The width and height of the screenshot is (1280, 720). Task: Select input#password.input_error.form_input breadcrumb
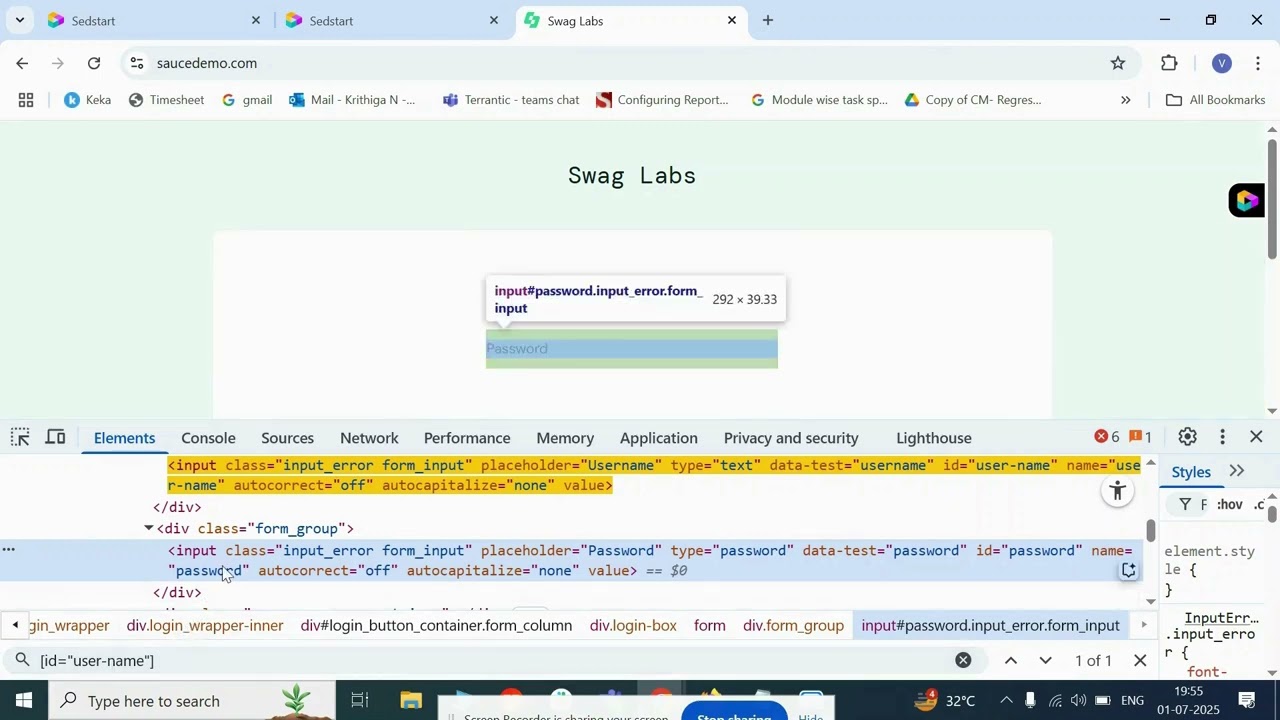pyautogui.click(x=991, y=626)
